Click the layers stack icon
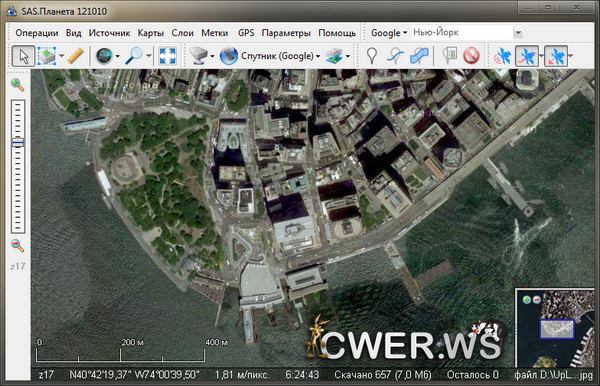600x386 pixels. (334, 56)
